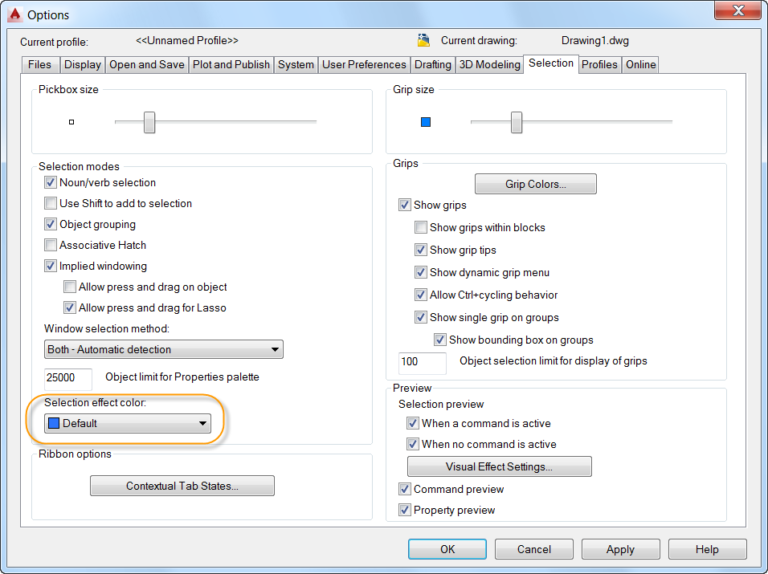Click the Pickbox size slider handle
Image resolution: width=768 pixels, height=574 pixels.
(149, 122)
